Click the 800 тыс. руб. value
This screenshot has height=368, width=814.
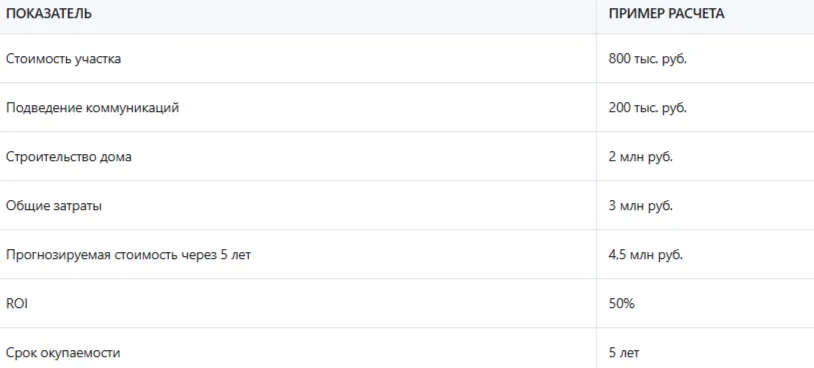[647, 59]
